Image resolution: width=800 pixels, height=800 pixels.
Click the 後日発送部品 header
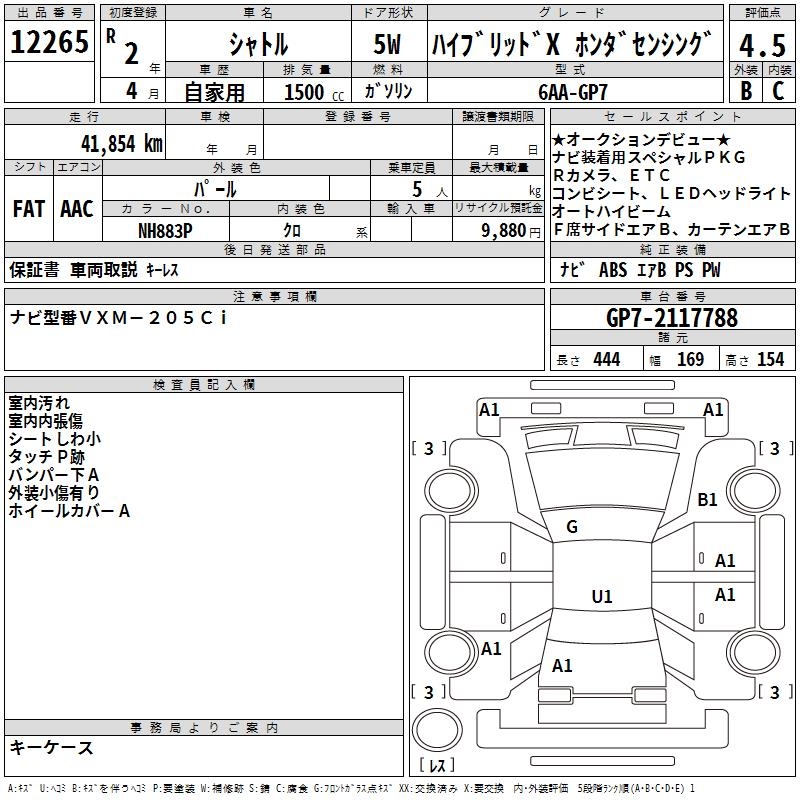point(274,249)
